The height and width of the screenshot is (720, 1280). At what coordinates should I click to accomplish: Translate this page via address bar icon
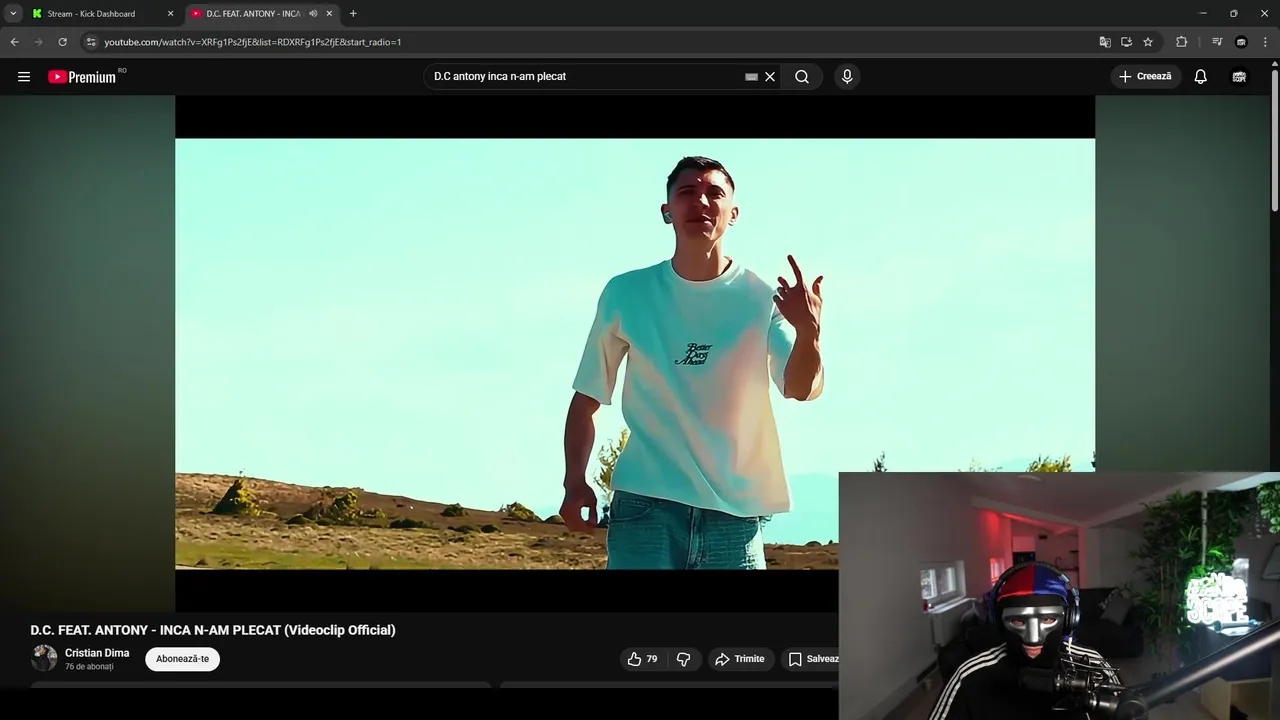[x=1105, y=42]
